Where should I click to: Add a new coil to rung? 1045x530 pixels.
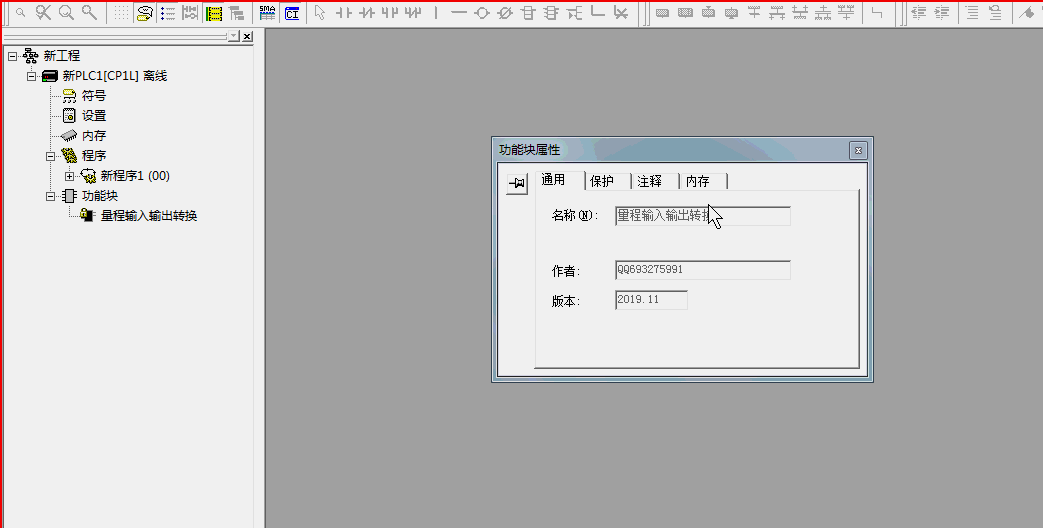point(482,13)
